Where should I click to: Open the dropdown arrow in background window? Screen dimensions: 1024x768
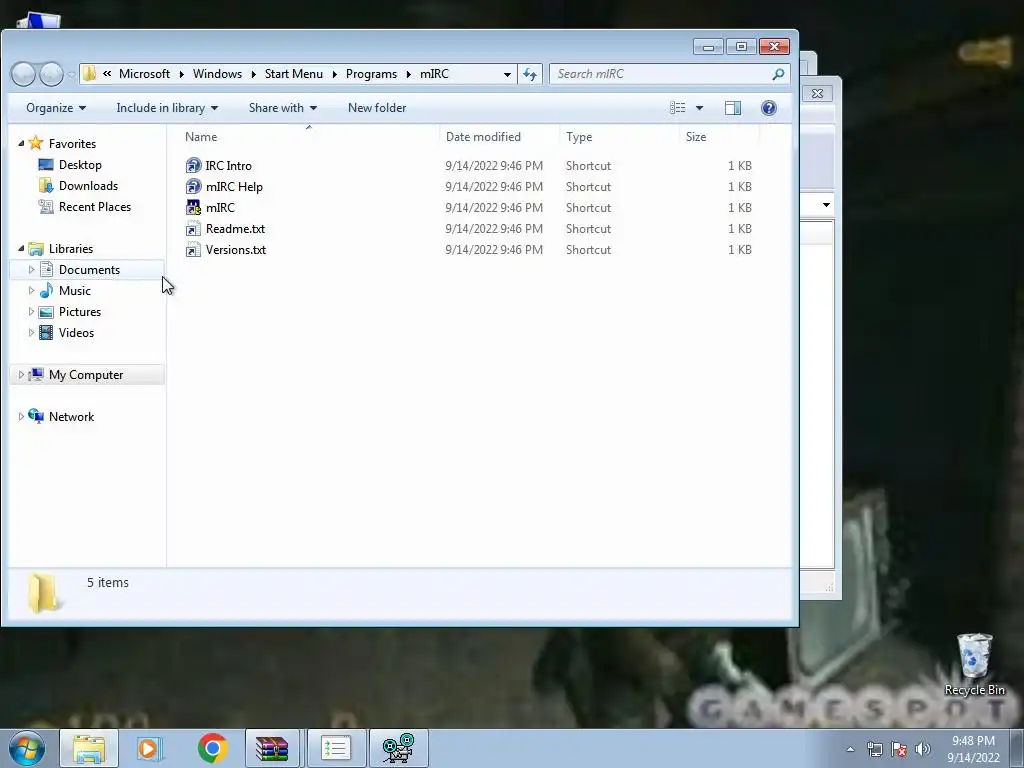[826, 205]
